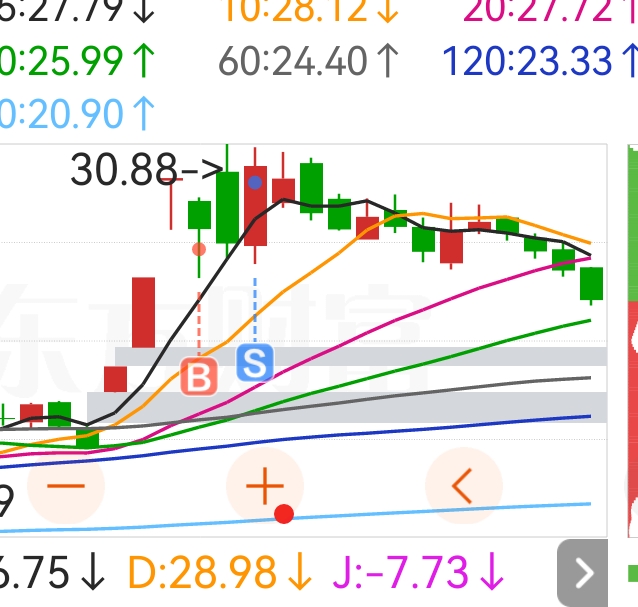Tap the 120:23.33 moving average label
638x607 pixels.
540,61
